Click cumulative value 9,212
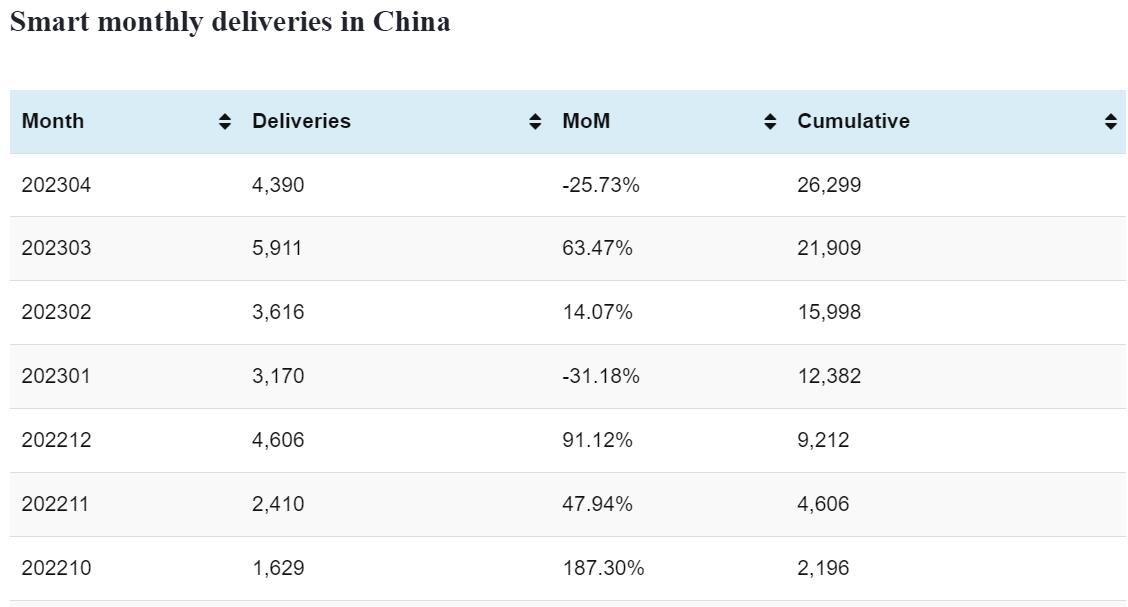The height and width of the screenshot is (607, 1128). point(823,440)
